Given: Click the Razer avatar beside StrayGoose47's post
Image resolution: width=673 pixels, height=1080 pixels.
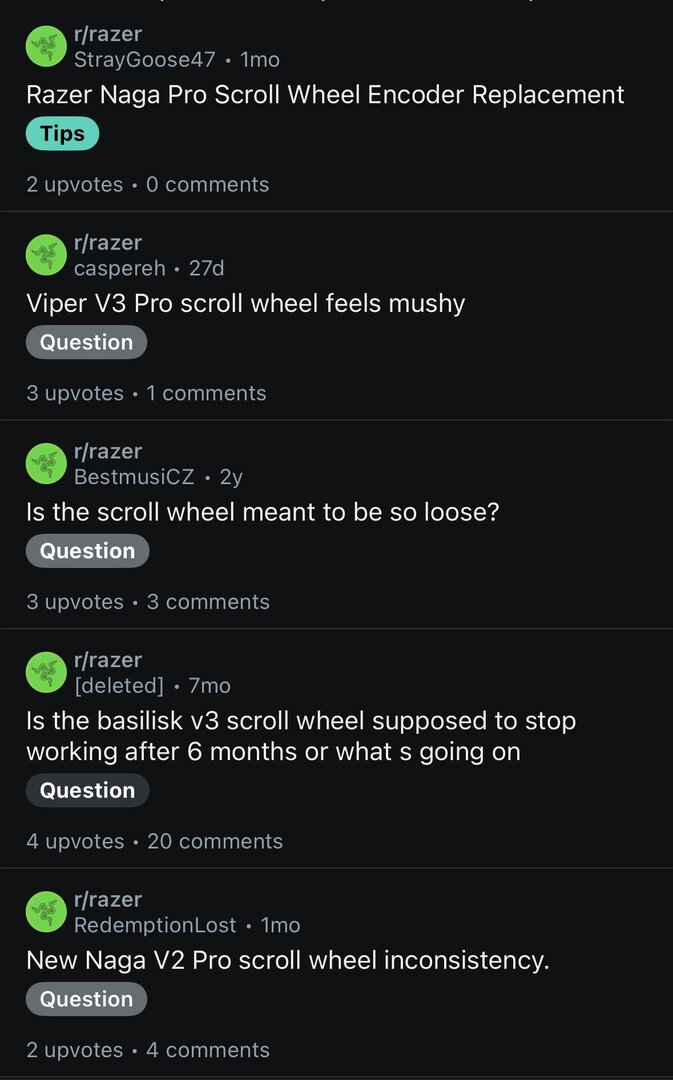Looking at the screenshot, I should [46, 47].
